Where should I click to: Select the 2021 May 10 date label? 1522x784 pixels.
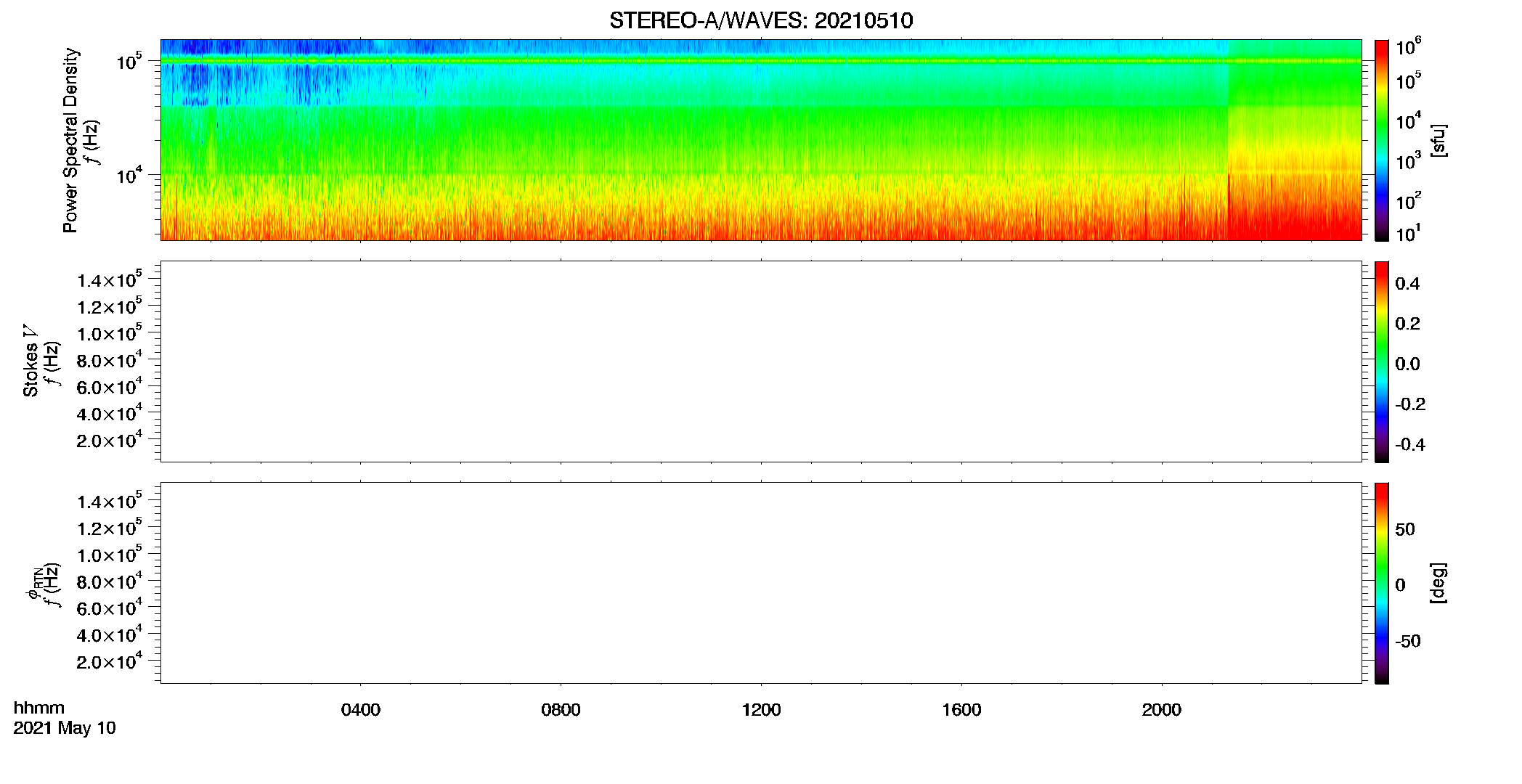pos(65,728)
